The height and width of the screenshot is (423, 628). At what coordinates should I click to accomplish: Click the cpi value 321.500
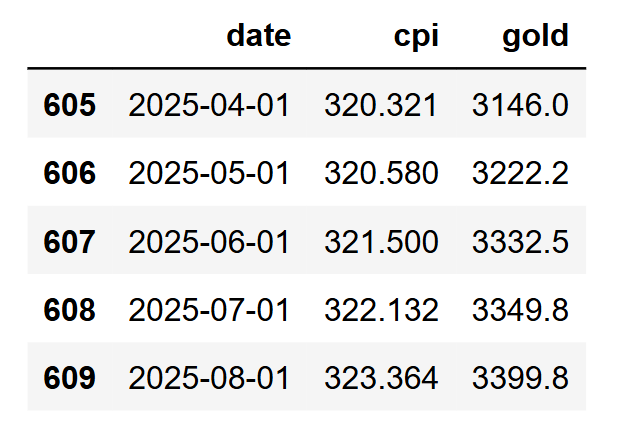381,242
